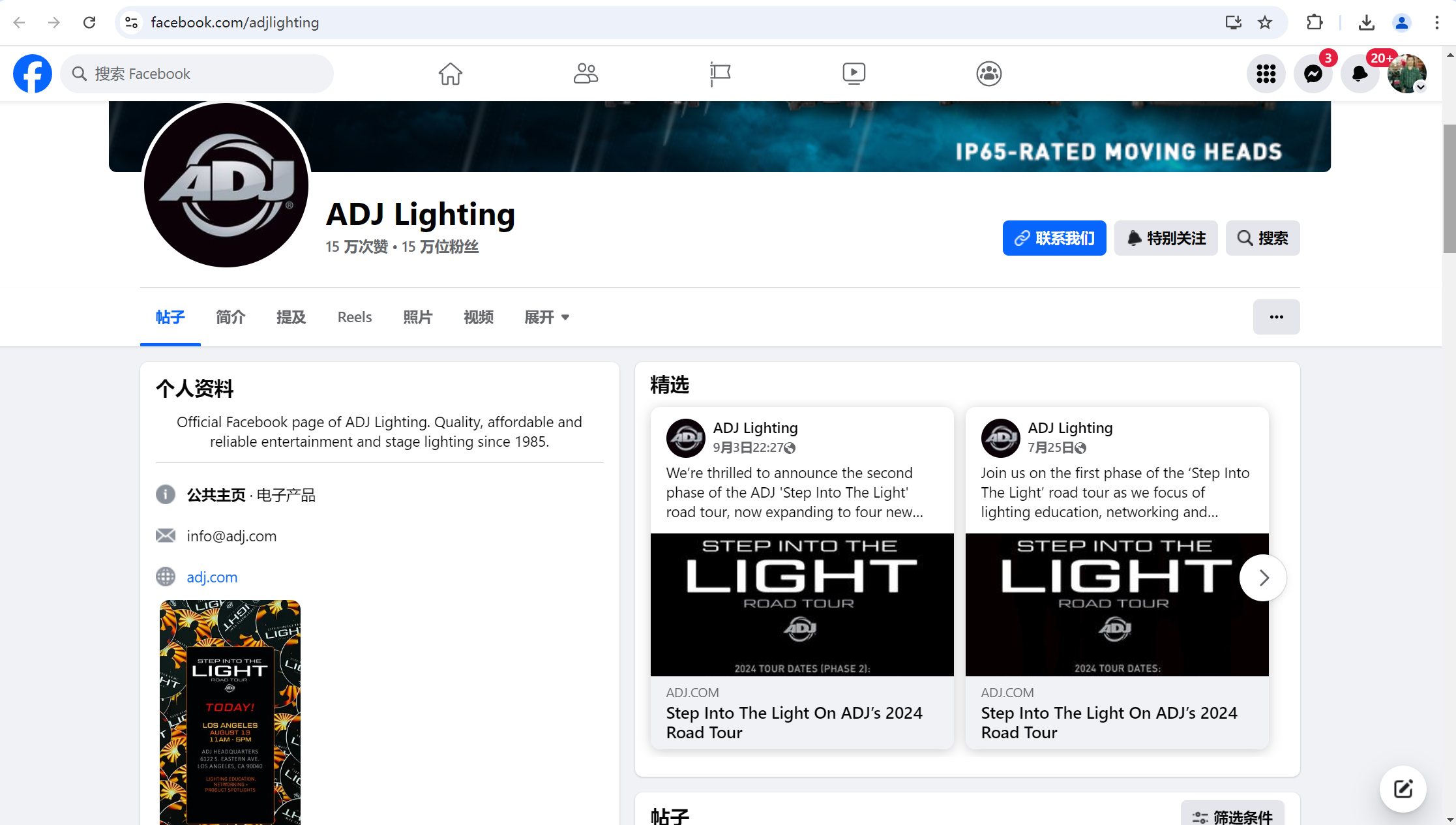Open the notifications bell icon
Viewport: 1456px width, 825px height.
click(x=1360, y=74)
